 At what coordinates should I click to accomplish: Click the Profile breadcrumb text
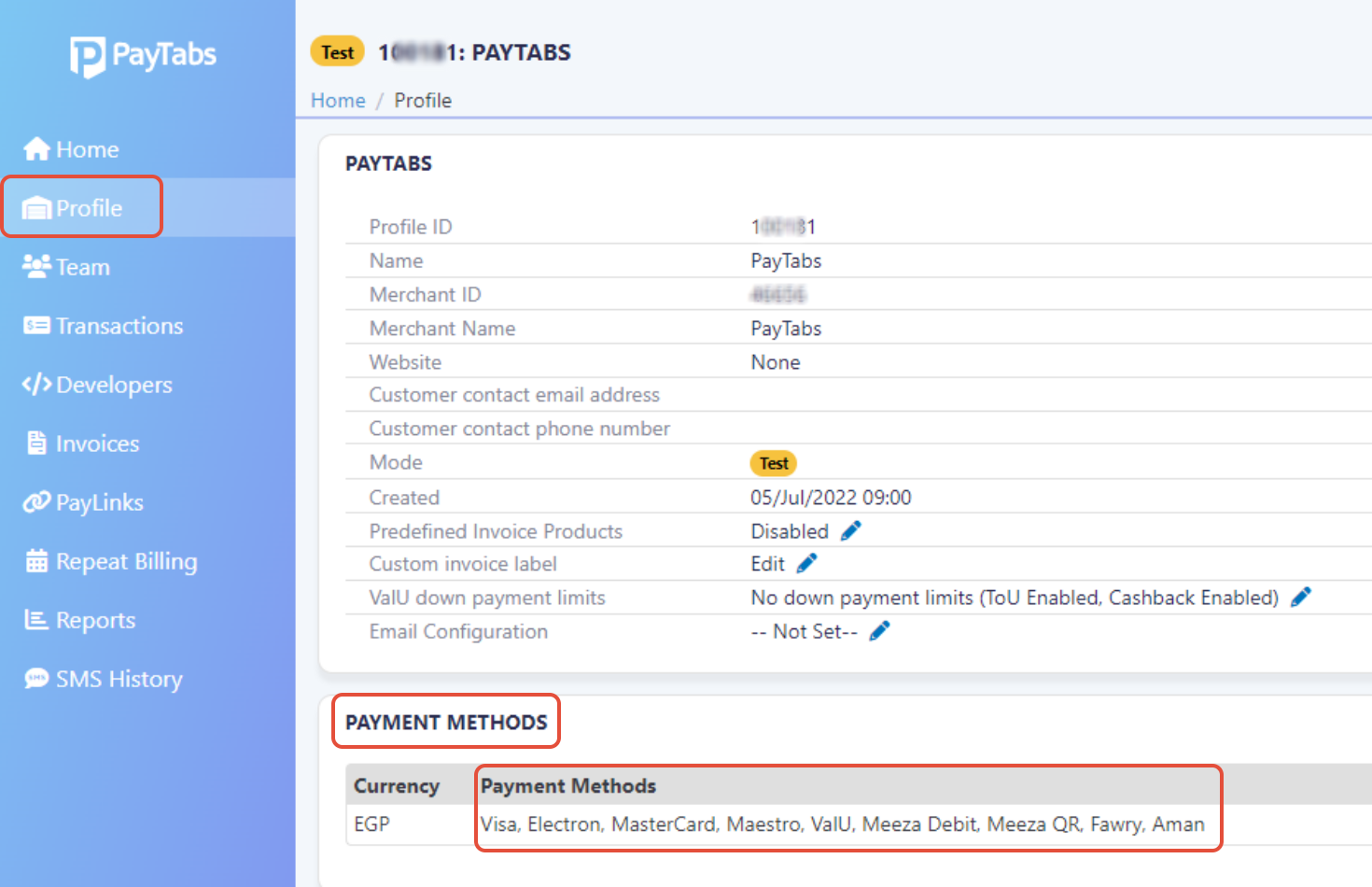pos(423,100)
